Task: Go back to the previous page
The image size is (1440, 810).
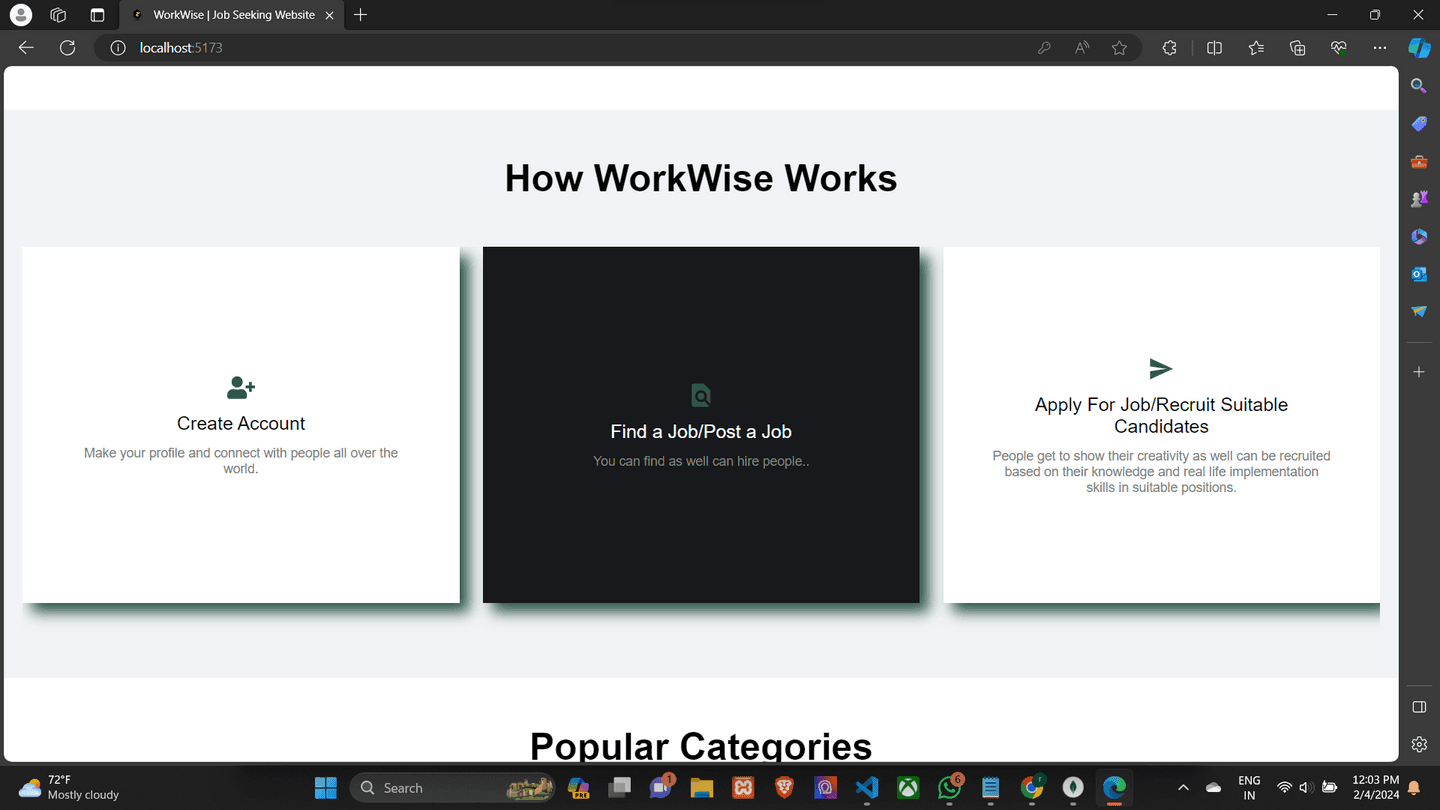Action: pos(26,47)
